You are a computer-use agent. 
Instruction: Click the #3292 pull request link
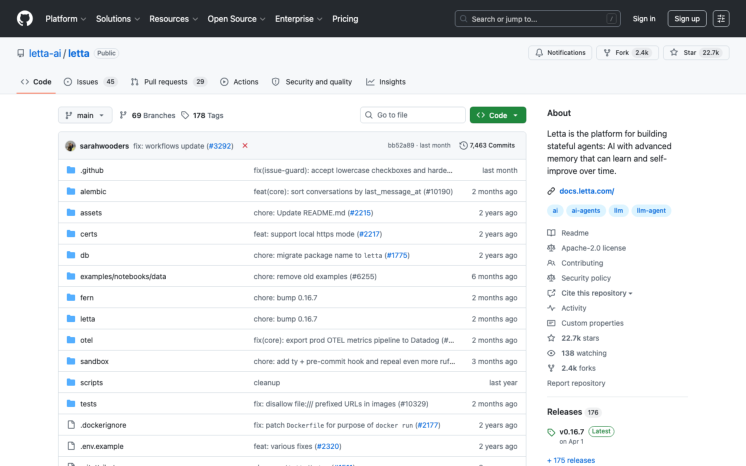[x=220, y=146]
